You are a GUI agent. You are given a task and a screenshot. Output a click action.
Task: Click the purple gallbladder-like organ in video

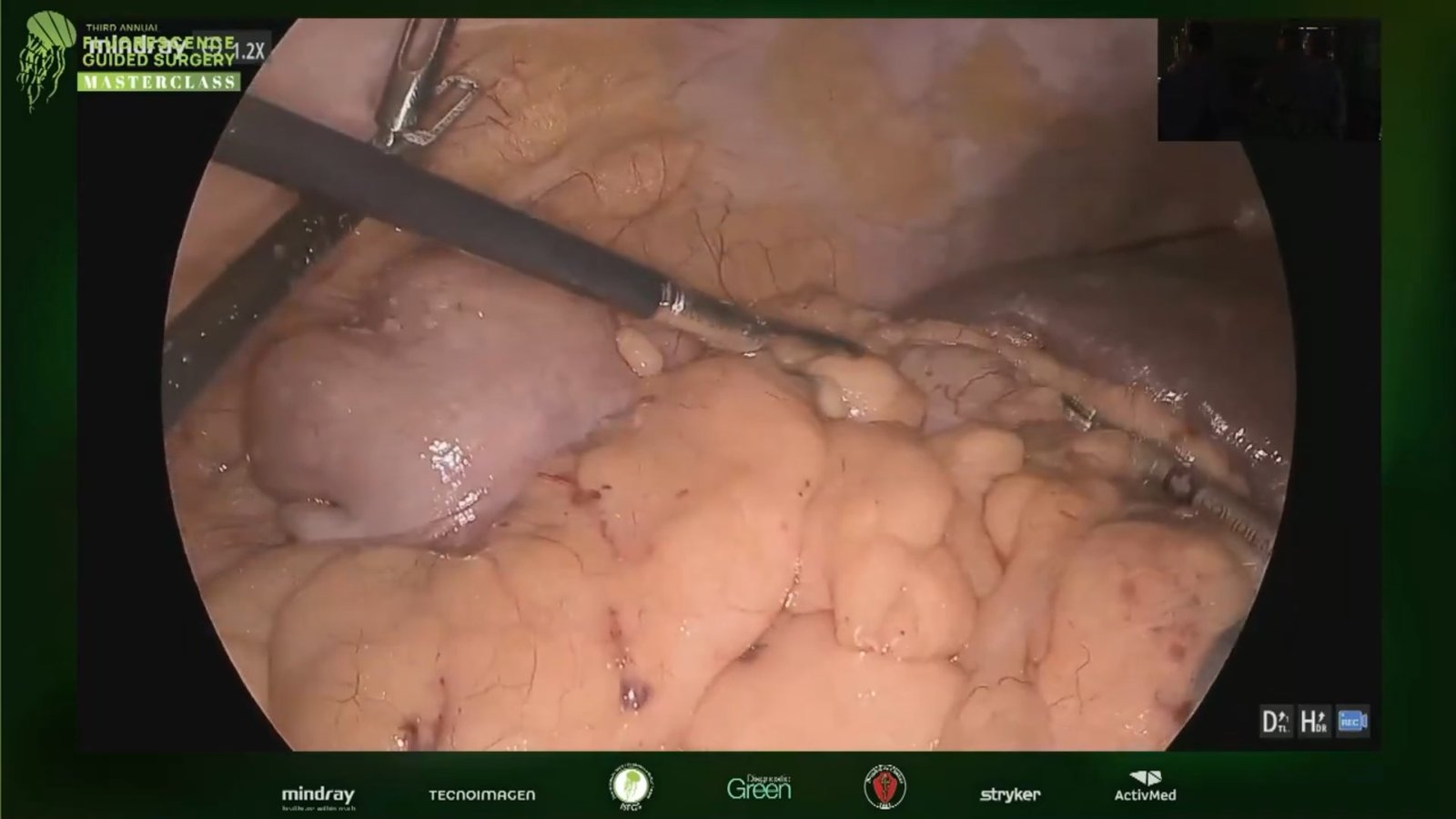click(x=428, y=400)
